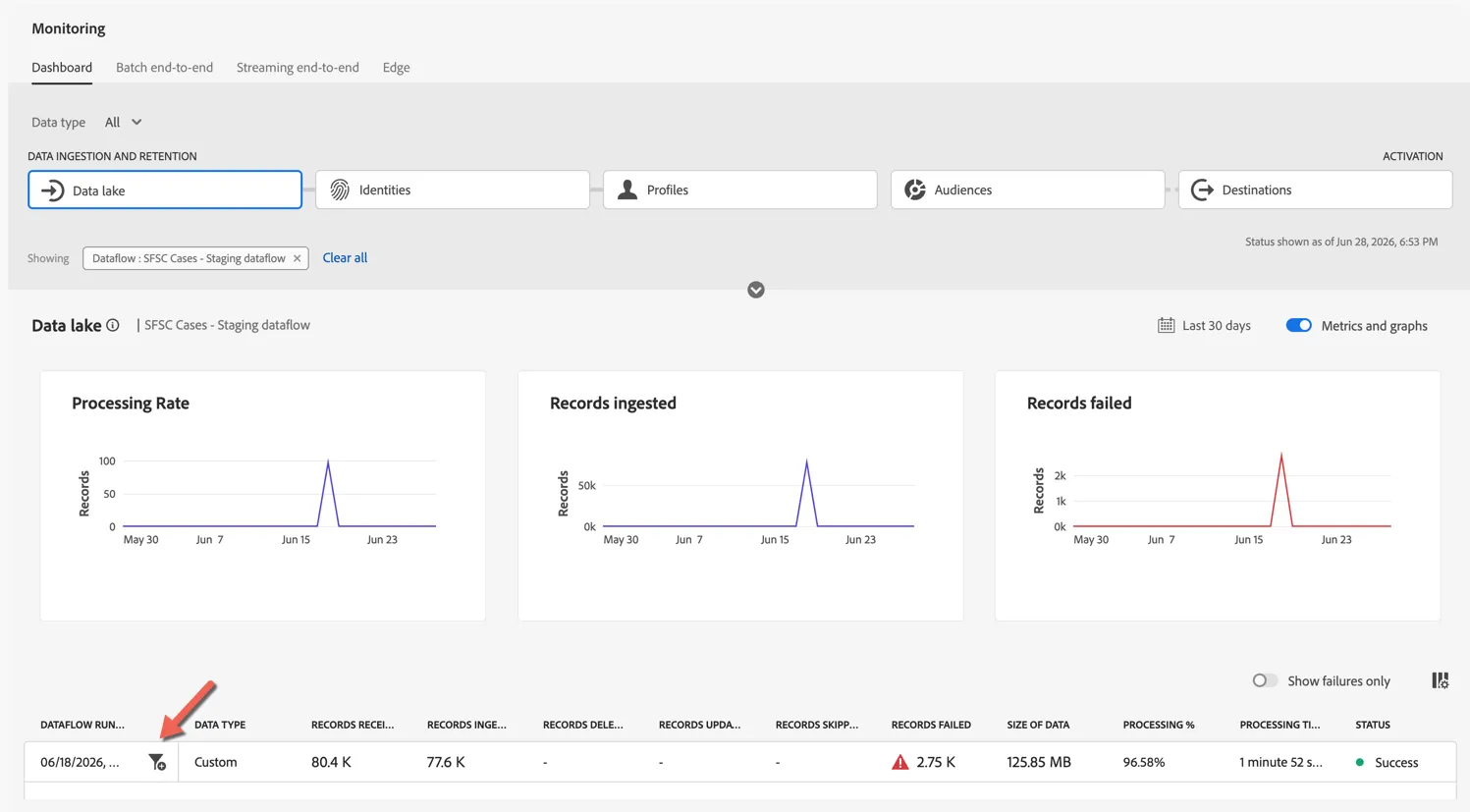Click the Records failed column header
1470x812 pixels.
click(931, 725)
